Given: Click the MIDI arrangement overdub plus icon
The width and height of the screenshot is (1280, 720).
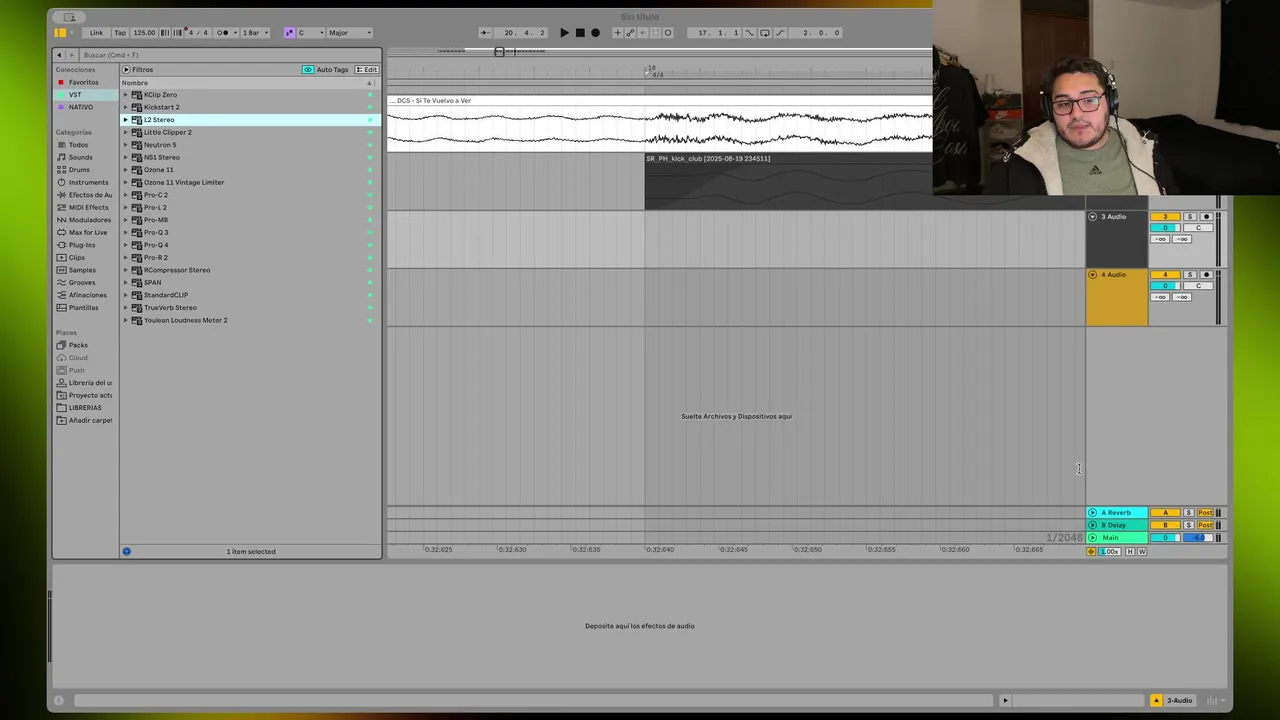Looking at the screenshot, I should click(x=617, y=33).
